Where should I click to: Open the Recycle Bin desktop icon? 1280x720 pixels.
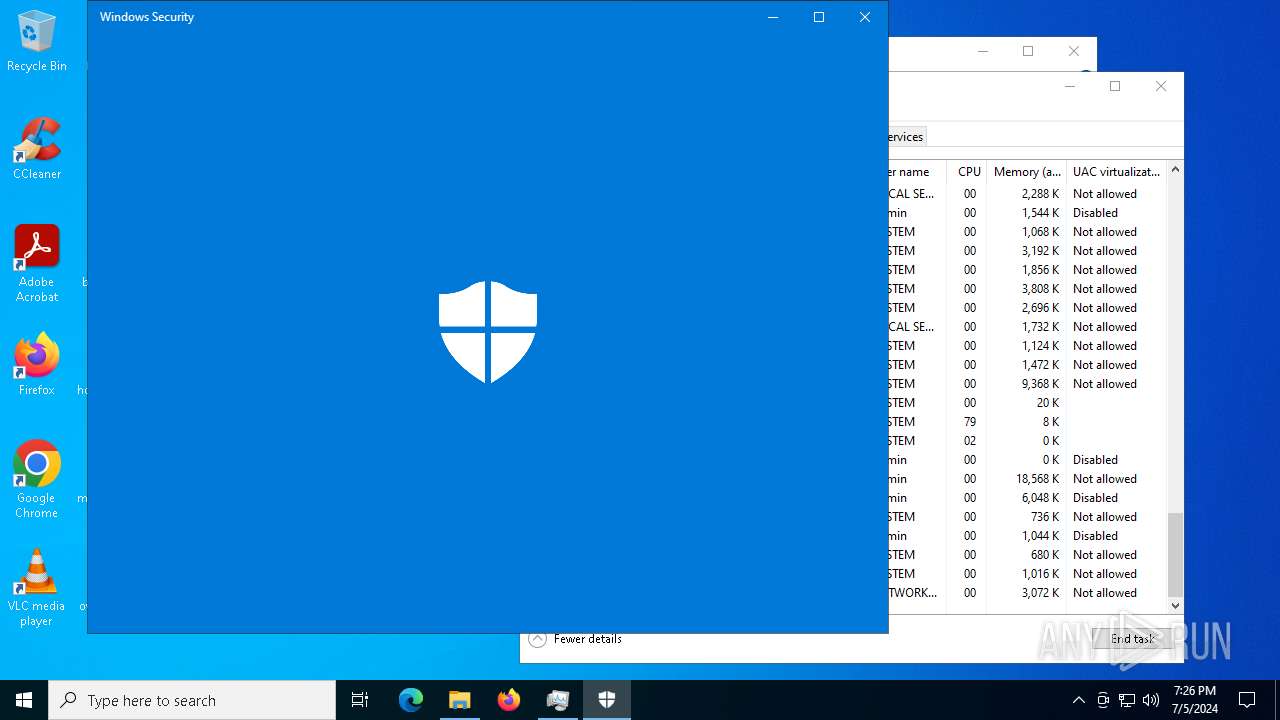click(37, 41)
